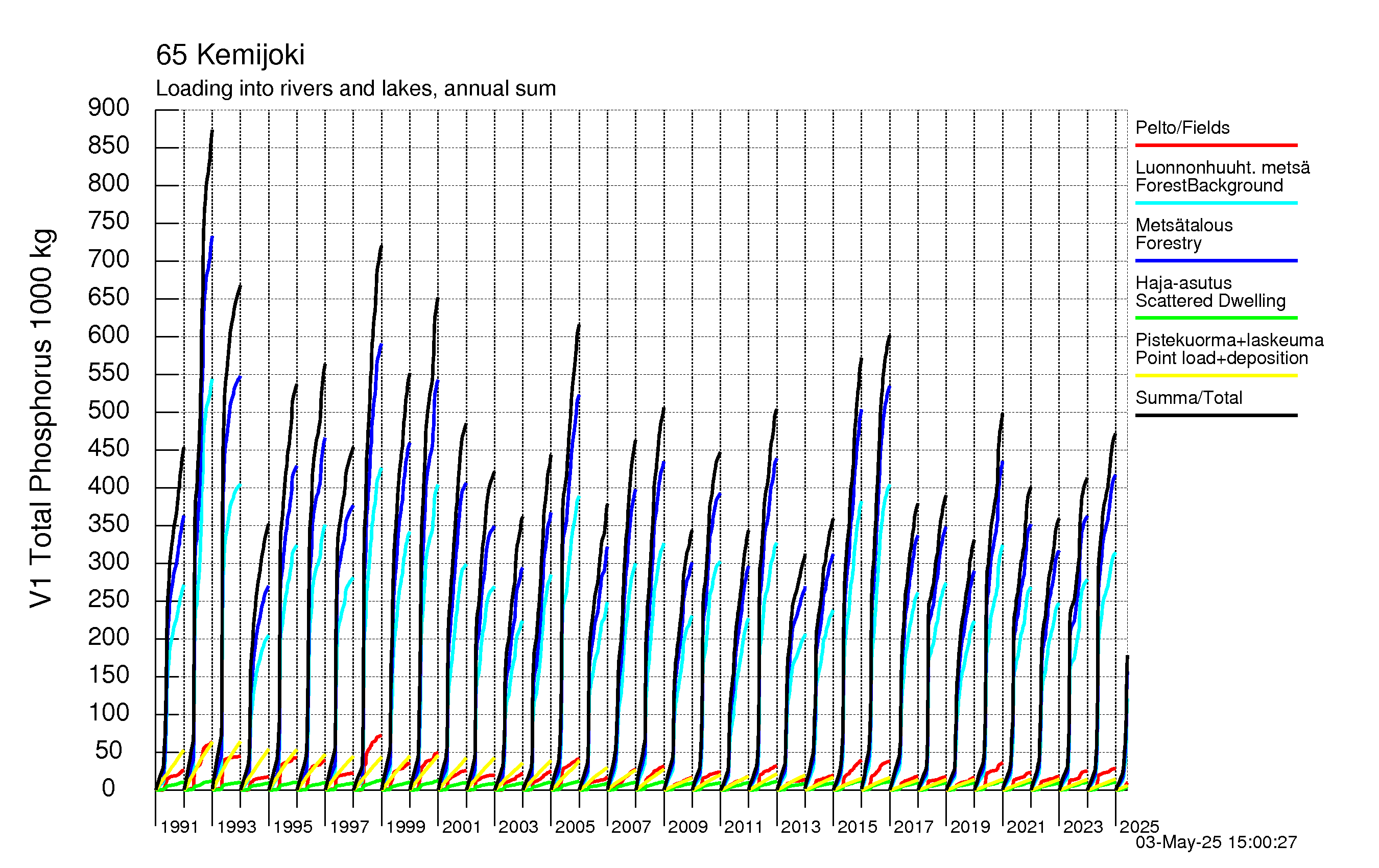Click the 'Haja-asutus' legend label
Viewport: 1379px width, 868px height.
pos(1183,283)
